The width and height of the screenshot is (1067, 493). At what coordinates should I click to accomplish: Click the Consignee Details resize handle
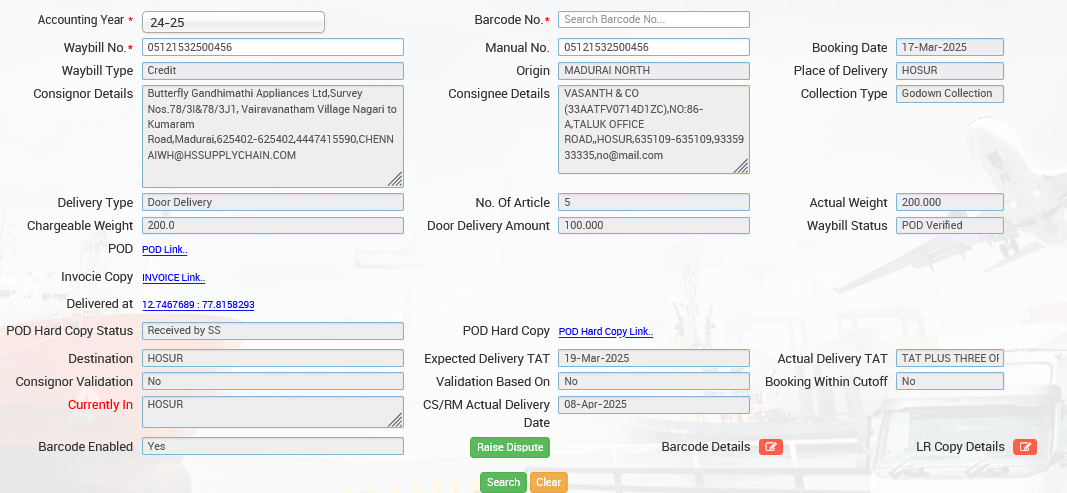tap(742, 166)
